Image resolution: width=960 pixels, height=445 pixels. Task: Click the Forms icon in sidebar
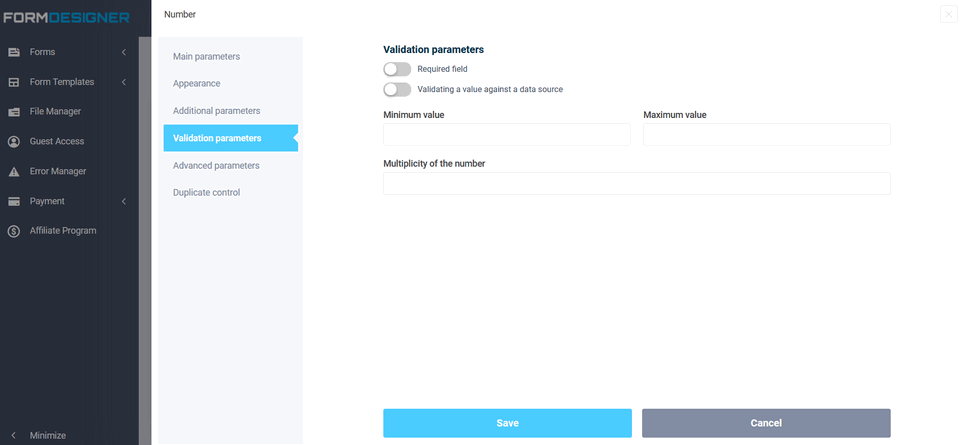(x=14, y=51)
